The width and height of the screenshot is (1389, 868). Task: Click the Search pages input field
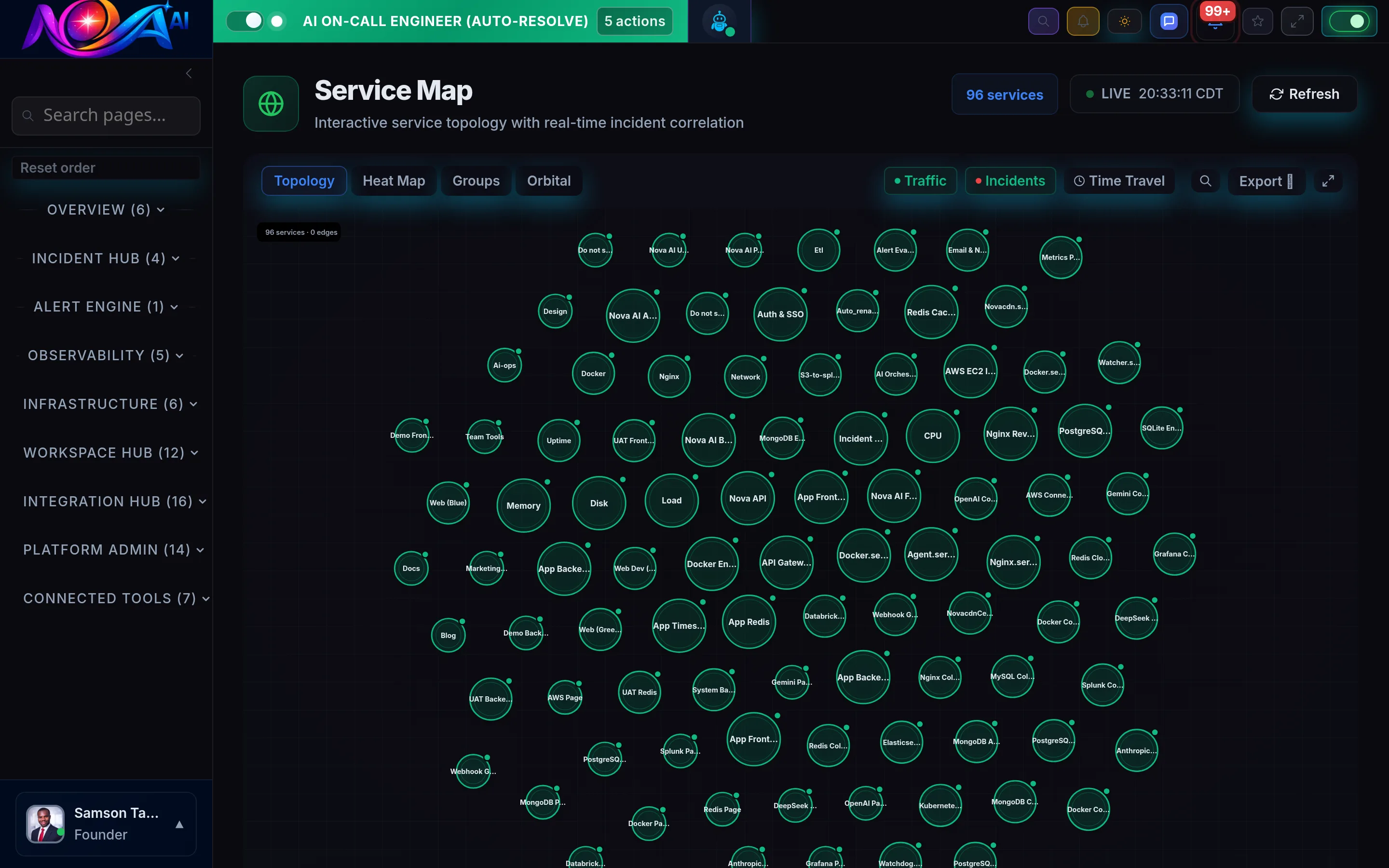[x=106, y=115]
